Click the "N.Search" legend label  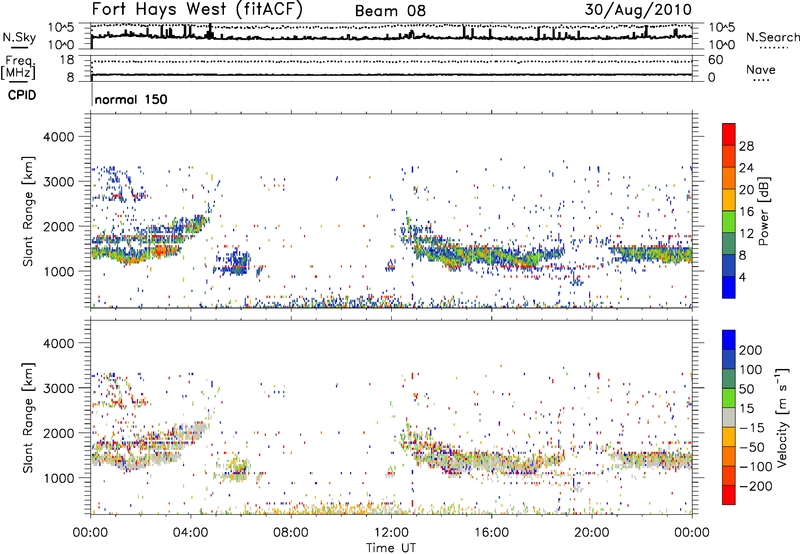pos(772,37)
